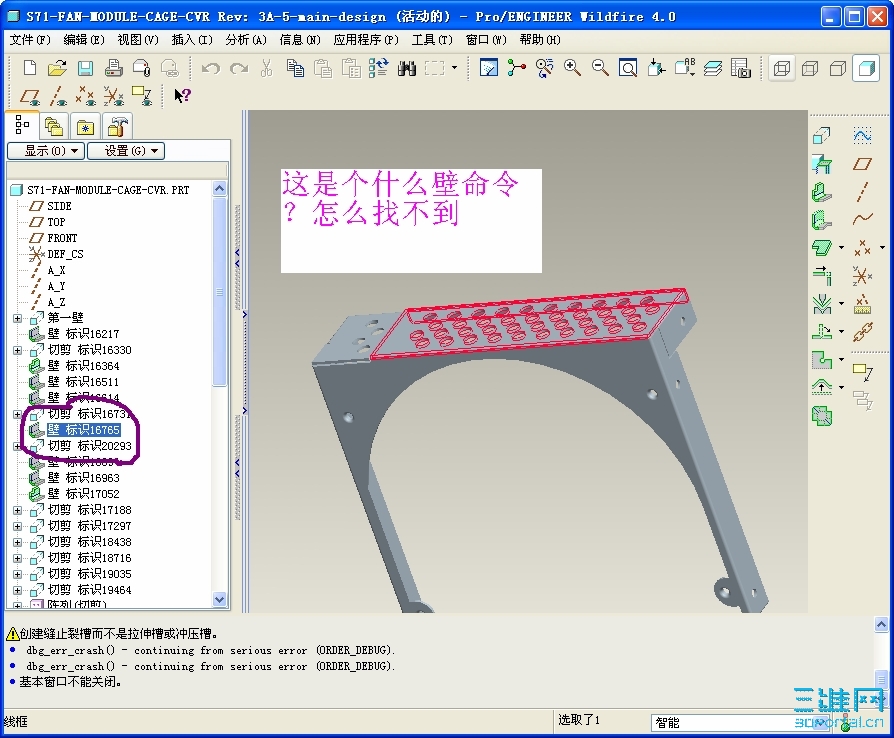Expand the 切剪 标识17188 node
The height and width of the screenshot is (738, 894).
(x=18, y=510)
